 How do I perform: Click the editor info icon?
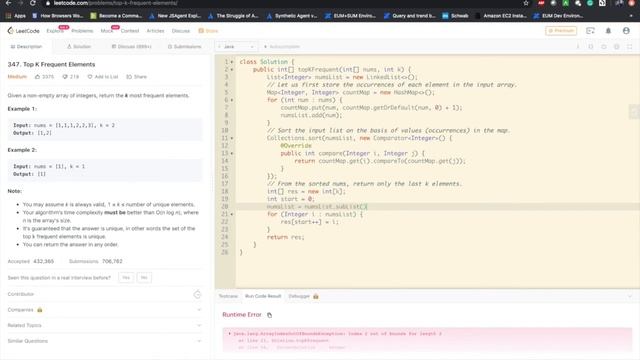tap(578, 47)
